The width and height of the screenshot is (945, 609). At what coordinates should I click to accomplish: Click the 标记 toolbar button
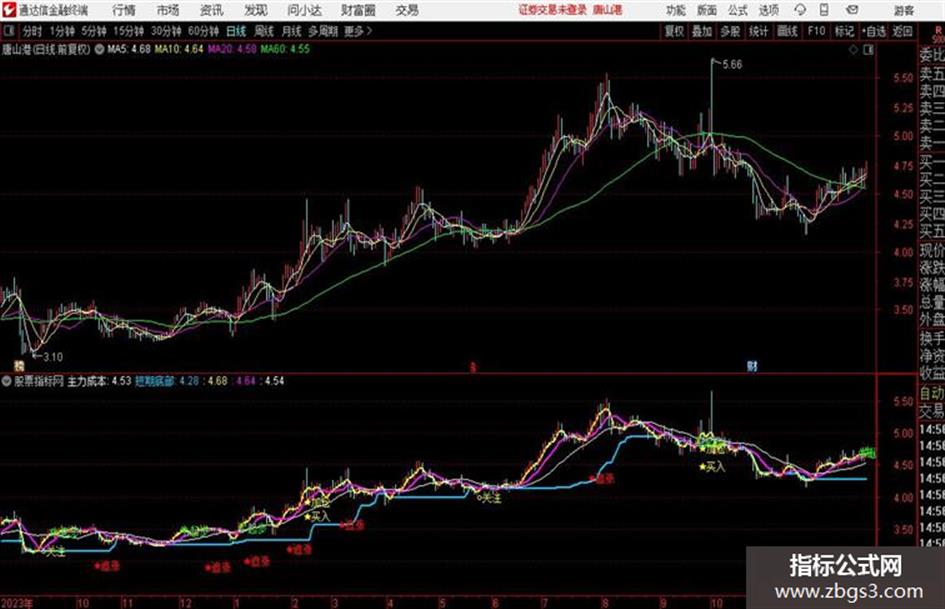pos(844,31)
